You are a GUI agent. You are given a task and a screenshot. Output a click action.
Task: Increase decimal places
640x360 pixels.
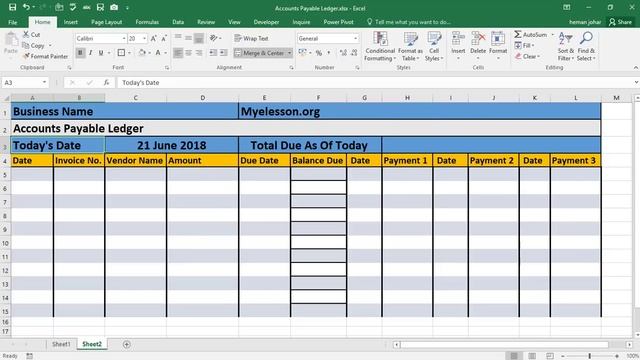click(x=343, y=53)
